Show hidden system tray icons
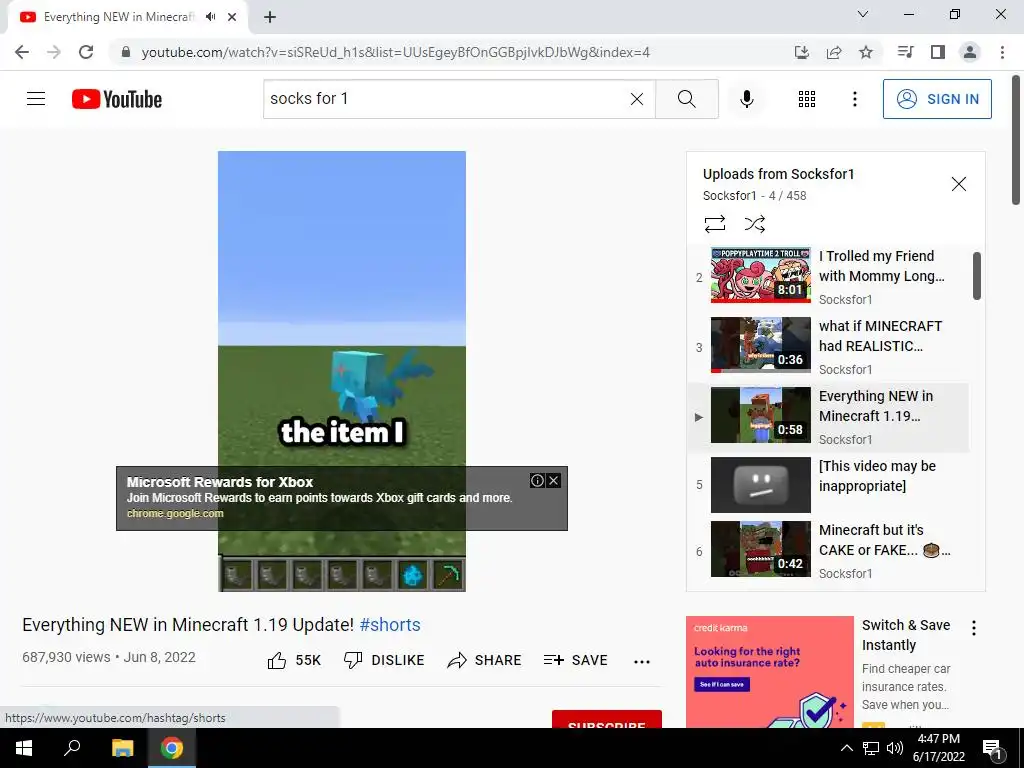 pos(846,748)
